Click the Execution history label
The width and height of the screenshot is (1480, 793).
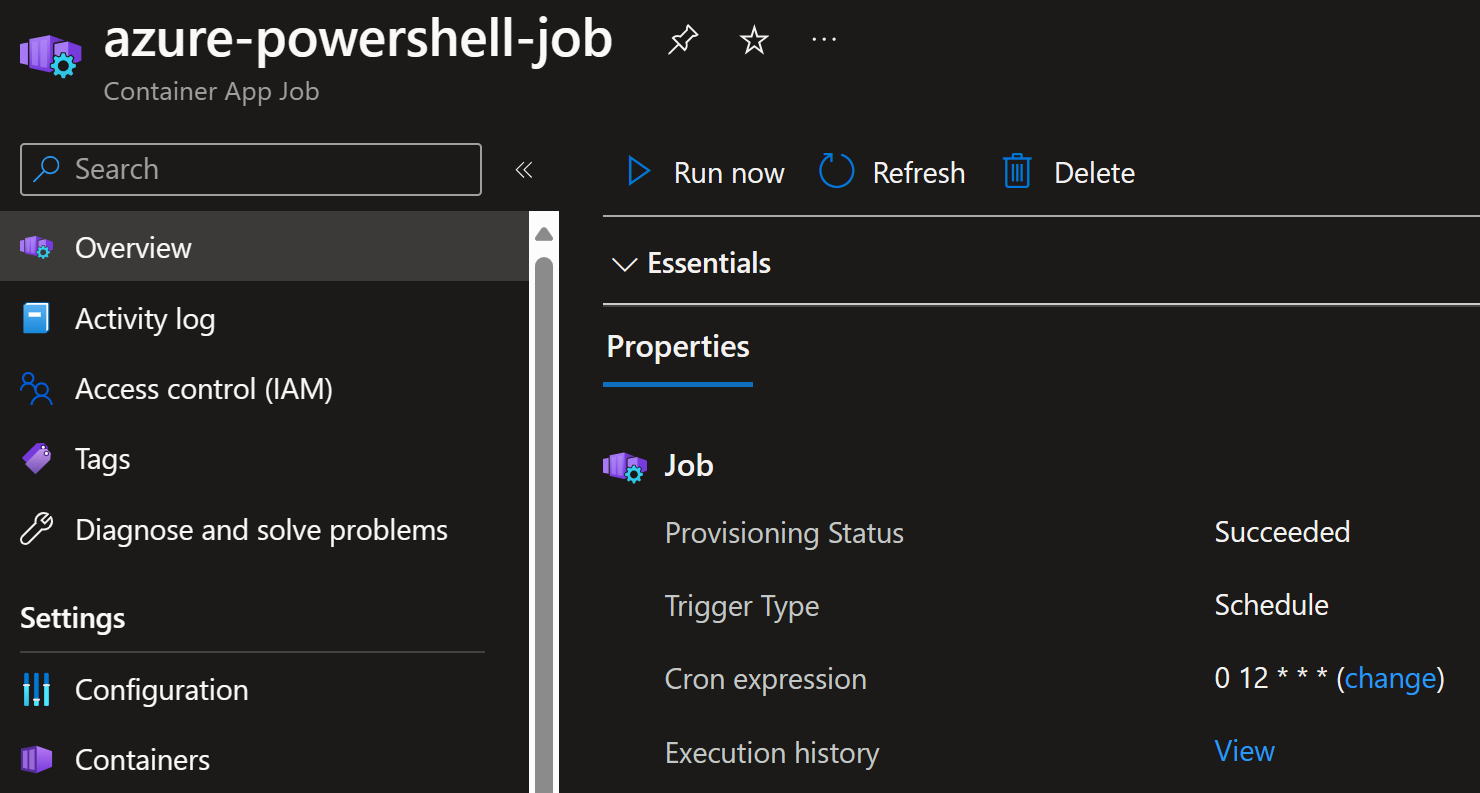(x=772, y=753)
